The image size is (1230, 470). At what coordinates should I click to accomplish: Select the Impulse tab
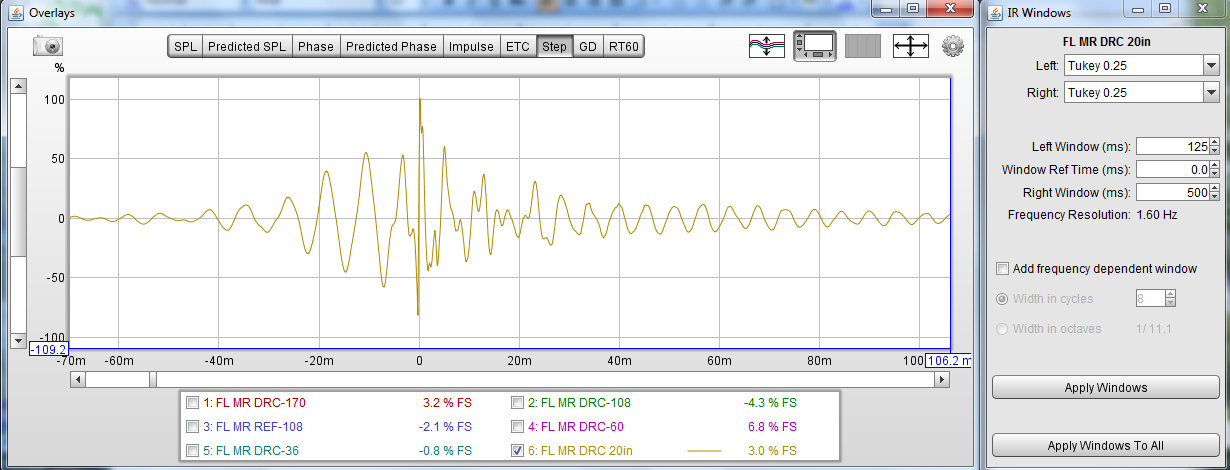[x=471, y=47]
